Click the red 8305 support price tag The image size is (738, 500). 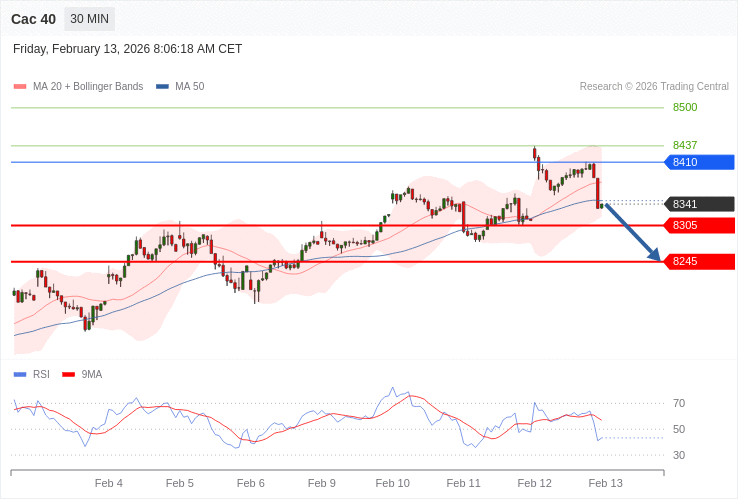tap(699, 225)
